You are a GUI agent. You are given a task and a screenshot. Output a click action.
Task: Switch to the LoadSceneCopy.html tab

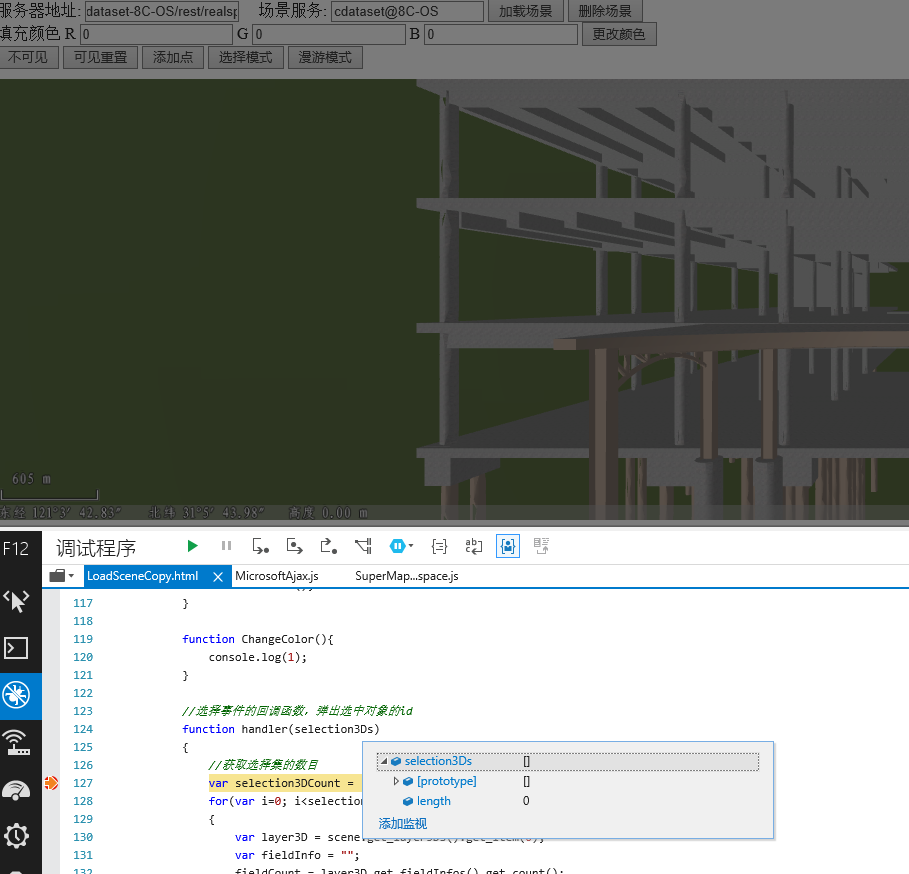tap(143, 576)
